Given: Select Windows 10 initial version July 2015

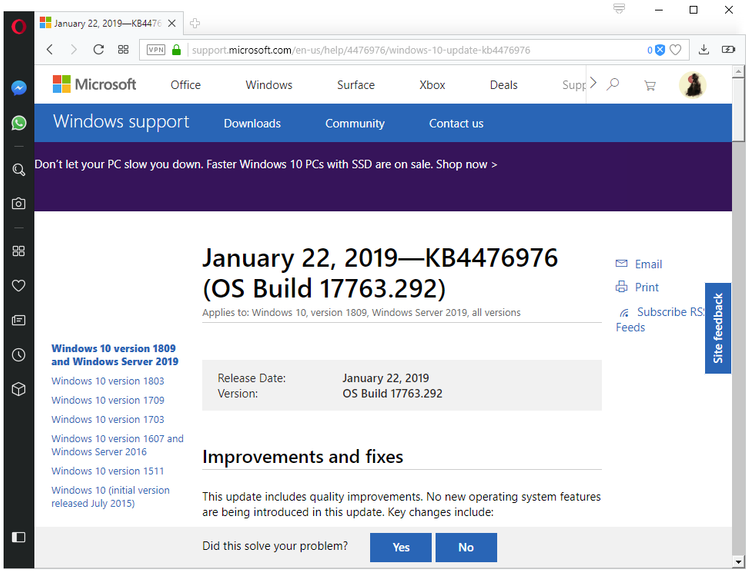Looking at the screenshot, I should (x=110, y=497).
